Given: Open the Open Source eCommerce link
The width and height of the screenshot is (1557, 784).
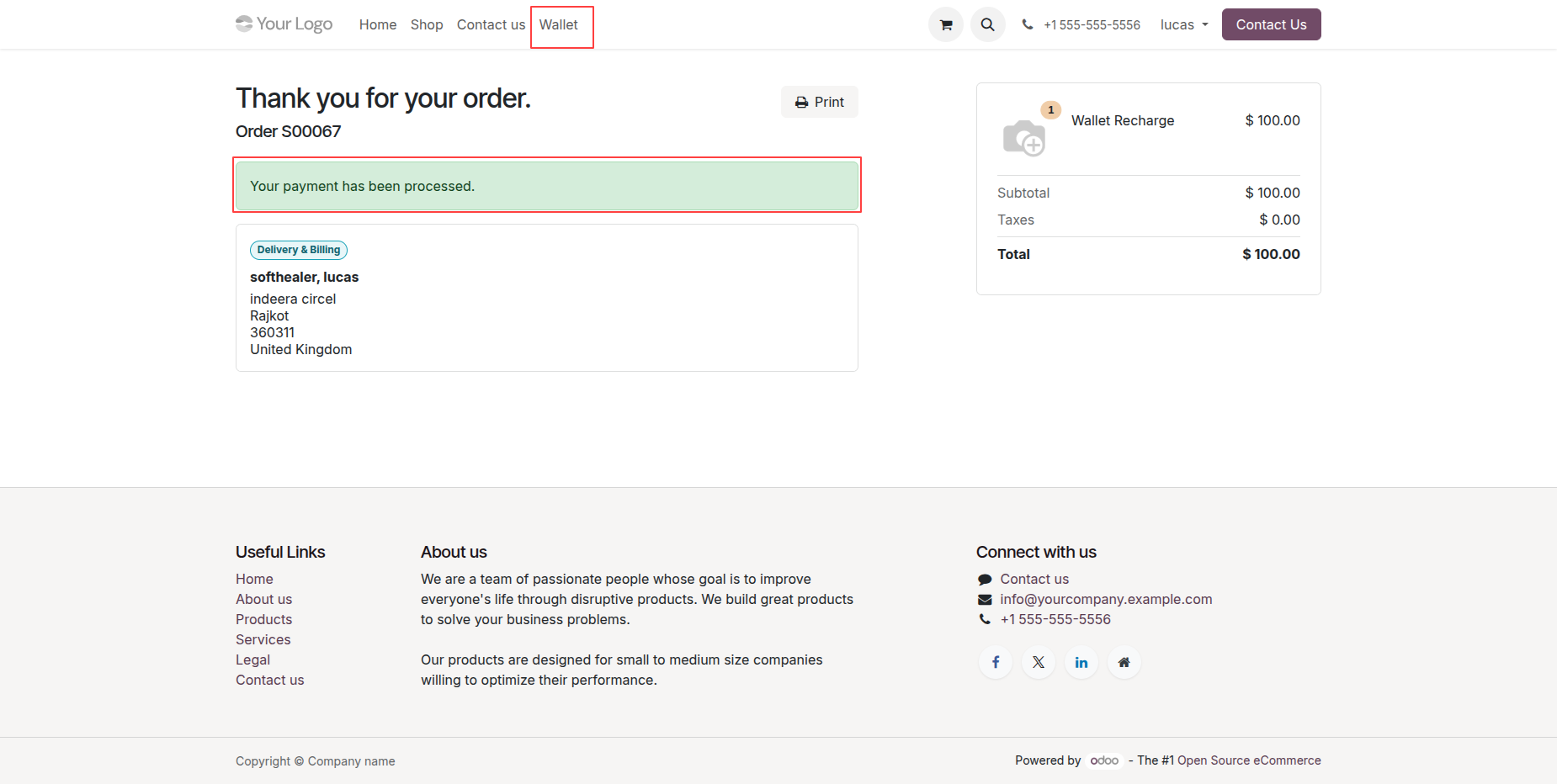Looking at the screenshot, I should pyautogui.click(x=1249, y=760).
